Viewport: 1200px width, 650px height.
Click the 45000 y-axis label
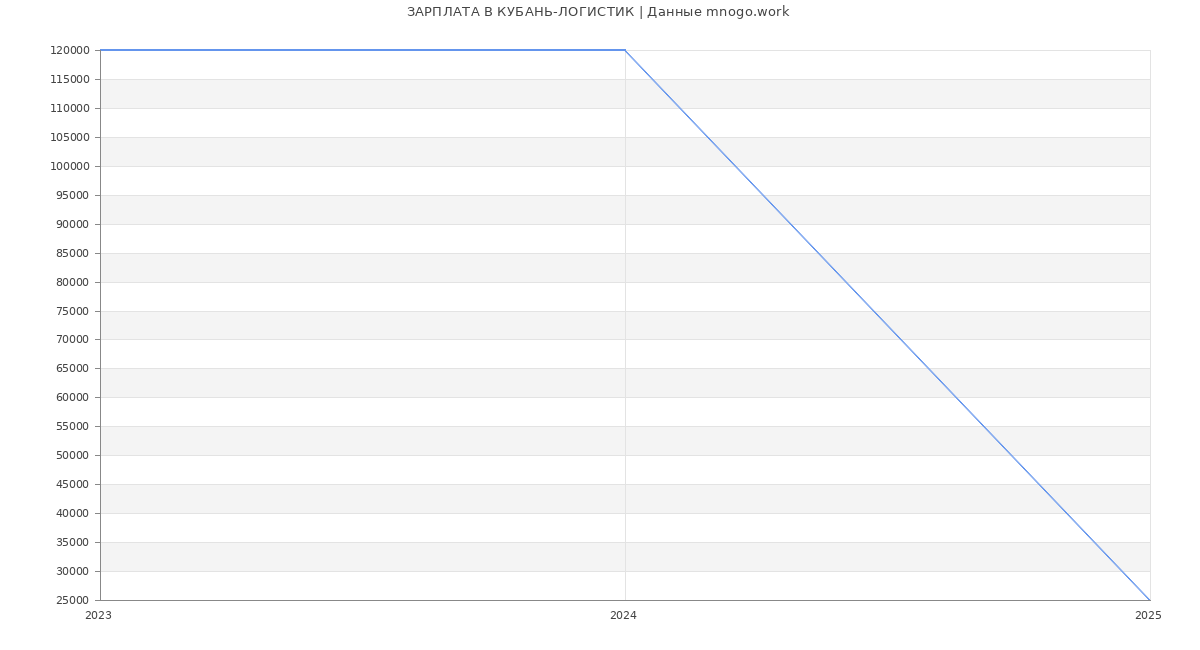click(72, 484)
